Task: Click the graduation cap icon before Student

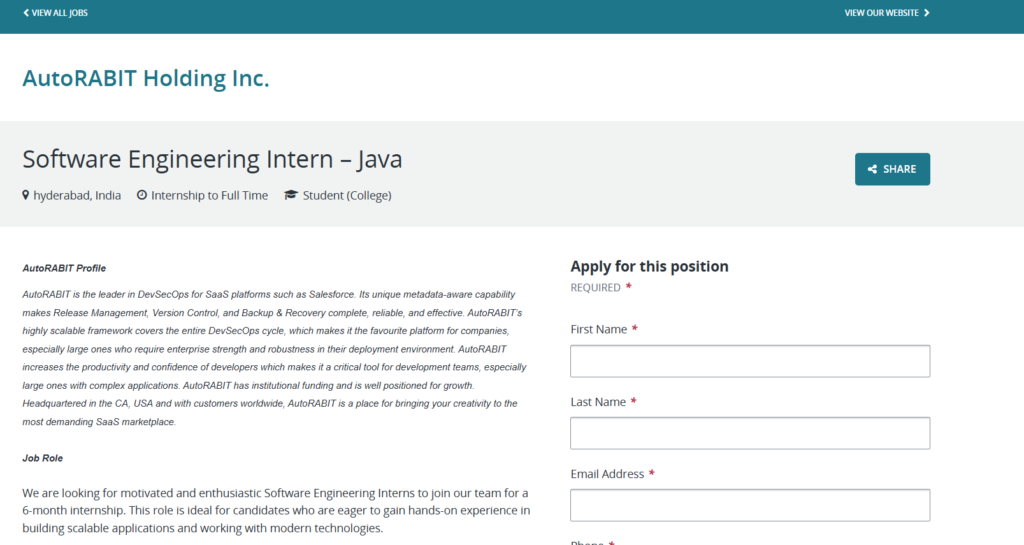Action: coord(291,196)
